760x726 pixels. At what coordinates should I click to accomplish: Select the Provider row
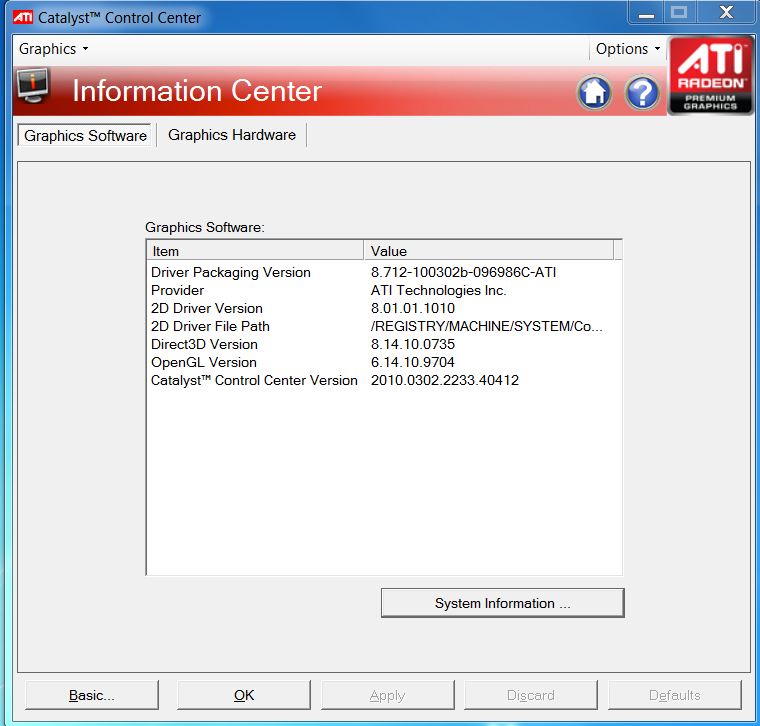click(384, 290)
